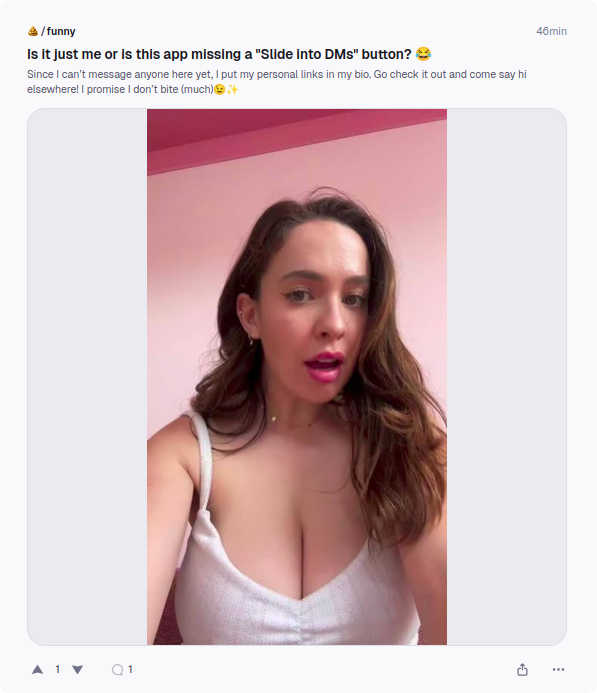Open the woman's video thumbnail
597x693 pixels.
click(x=297, y=377)
